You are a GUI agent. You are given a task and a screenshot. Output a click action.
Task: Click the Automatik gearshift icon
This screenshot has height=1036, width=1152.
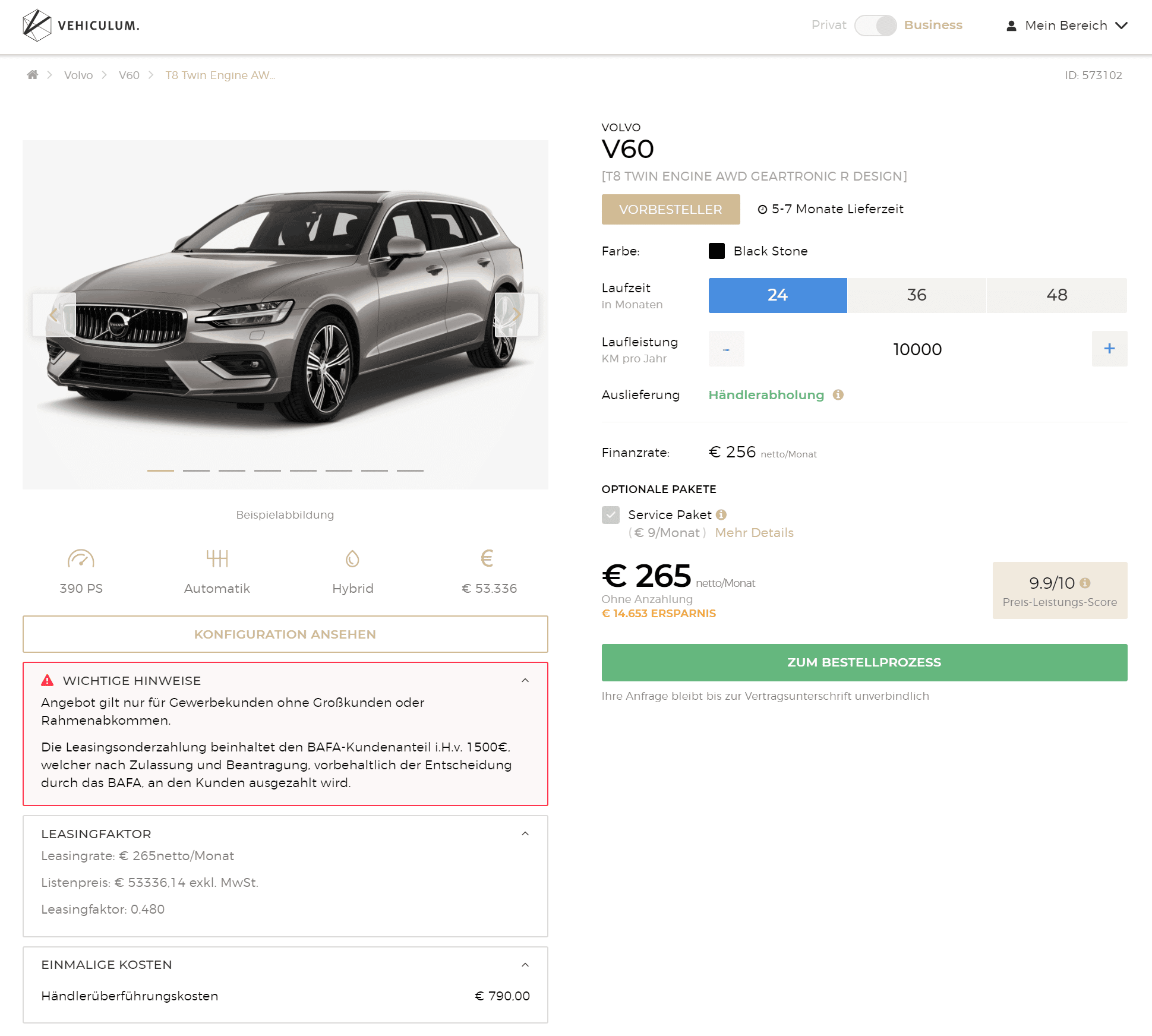point(217,558)
